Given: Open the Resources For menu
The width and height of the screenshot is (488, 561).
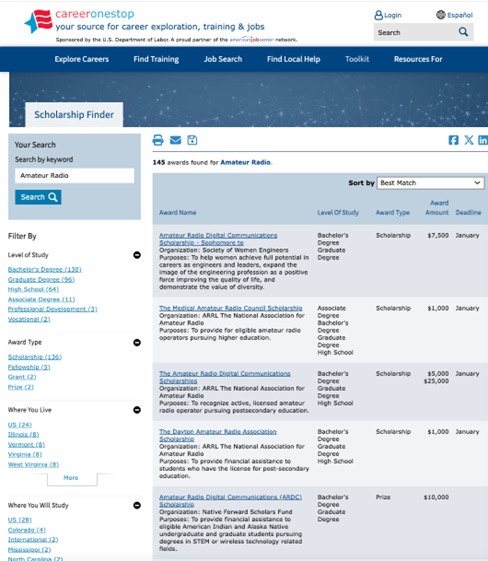Looking at the screenshot, I should (418, 59).
